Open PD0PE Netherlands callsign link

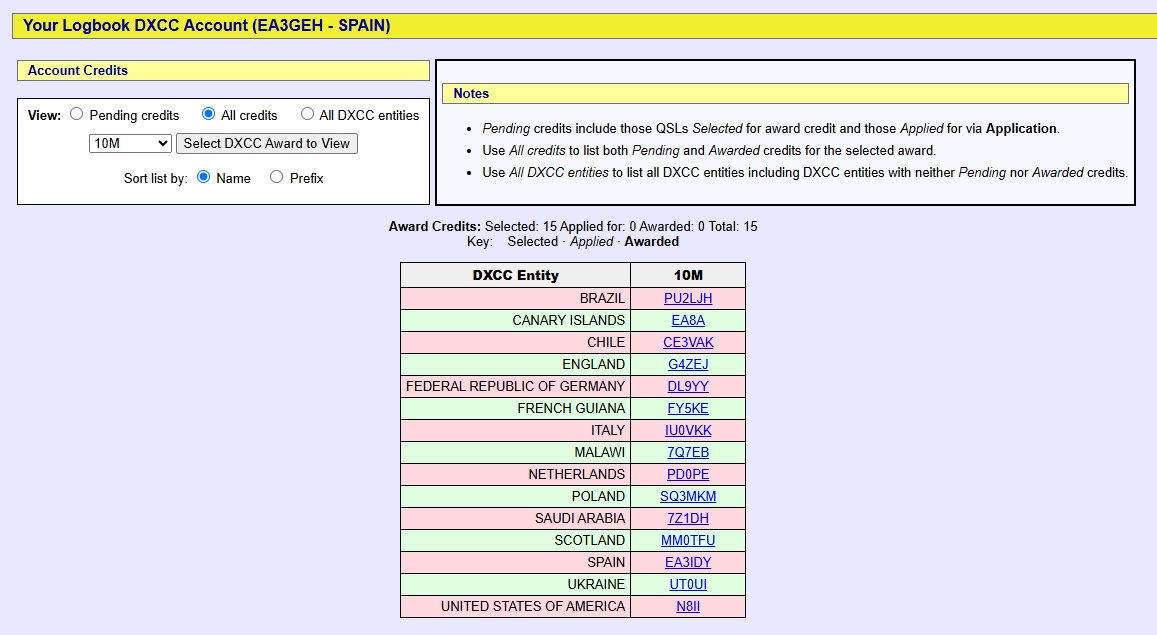point(688,474)
